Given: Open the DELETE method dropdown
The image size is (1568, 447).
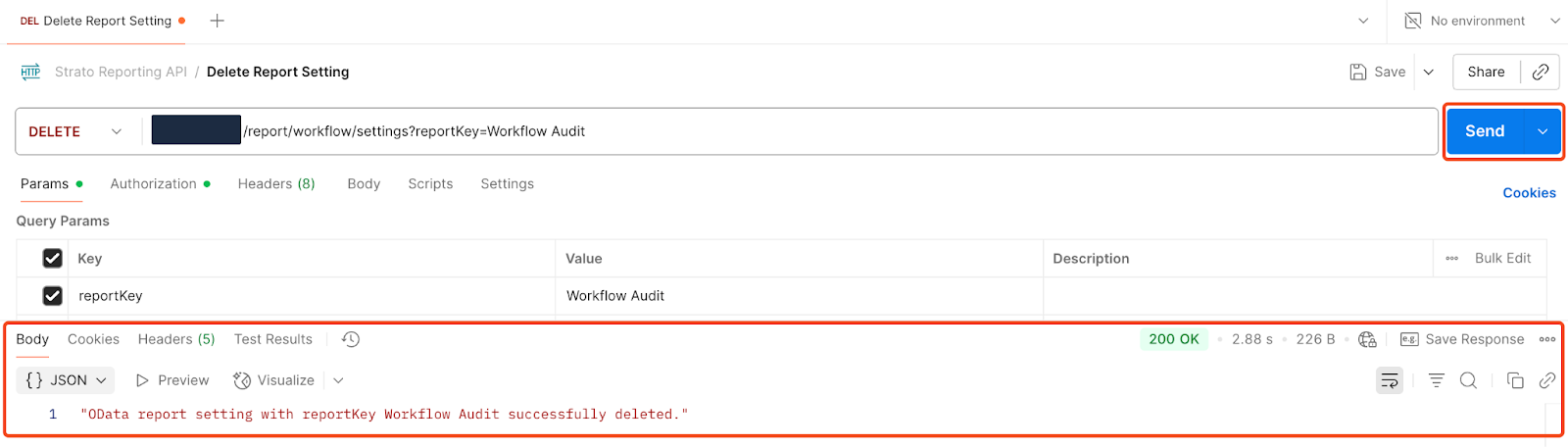Looking at the screenshot, I should pyautogui.click(x=76, y=131).
